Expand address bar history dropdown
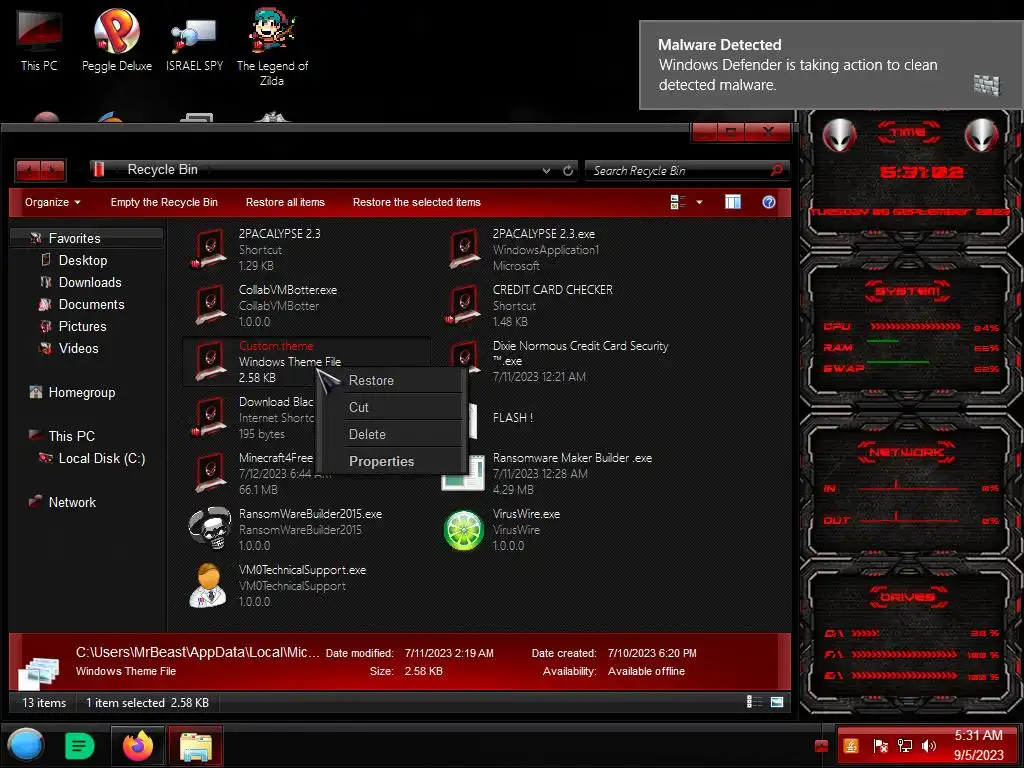The height and width of the screenshot is (768, 1024). coord(546,170)
